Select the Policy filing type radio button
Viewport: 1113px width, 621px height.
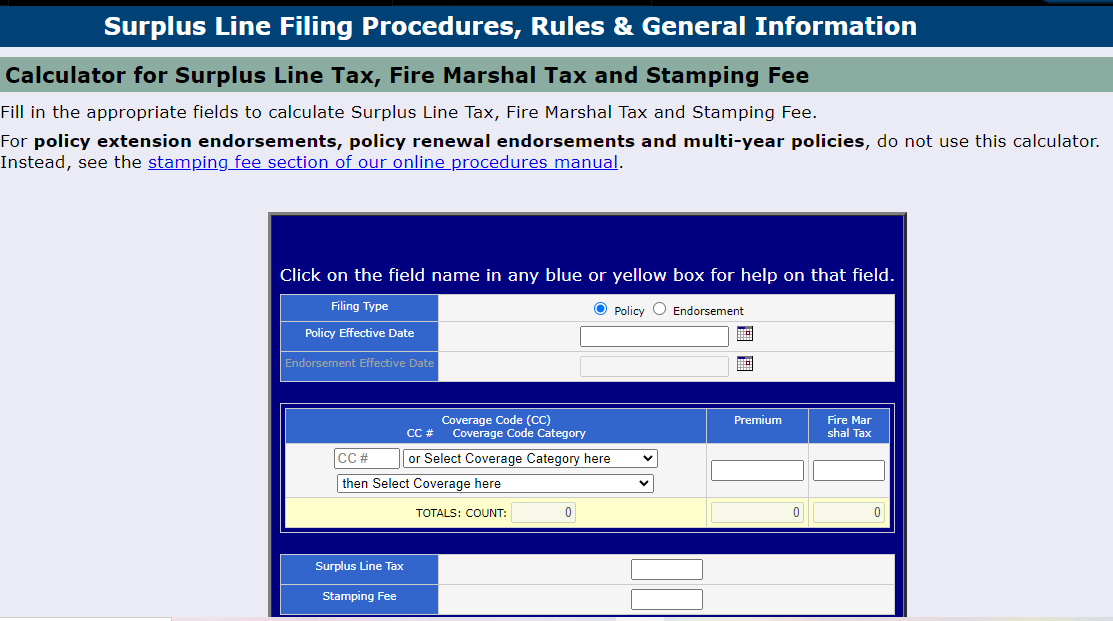(x=599, y=308)
